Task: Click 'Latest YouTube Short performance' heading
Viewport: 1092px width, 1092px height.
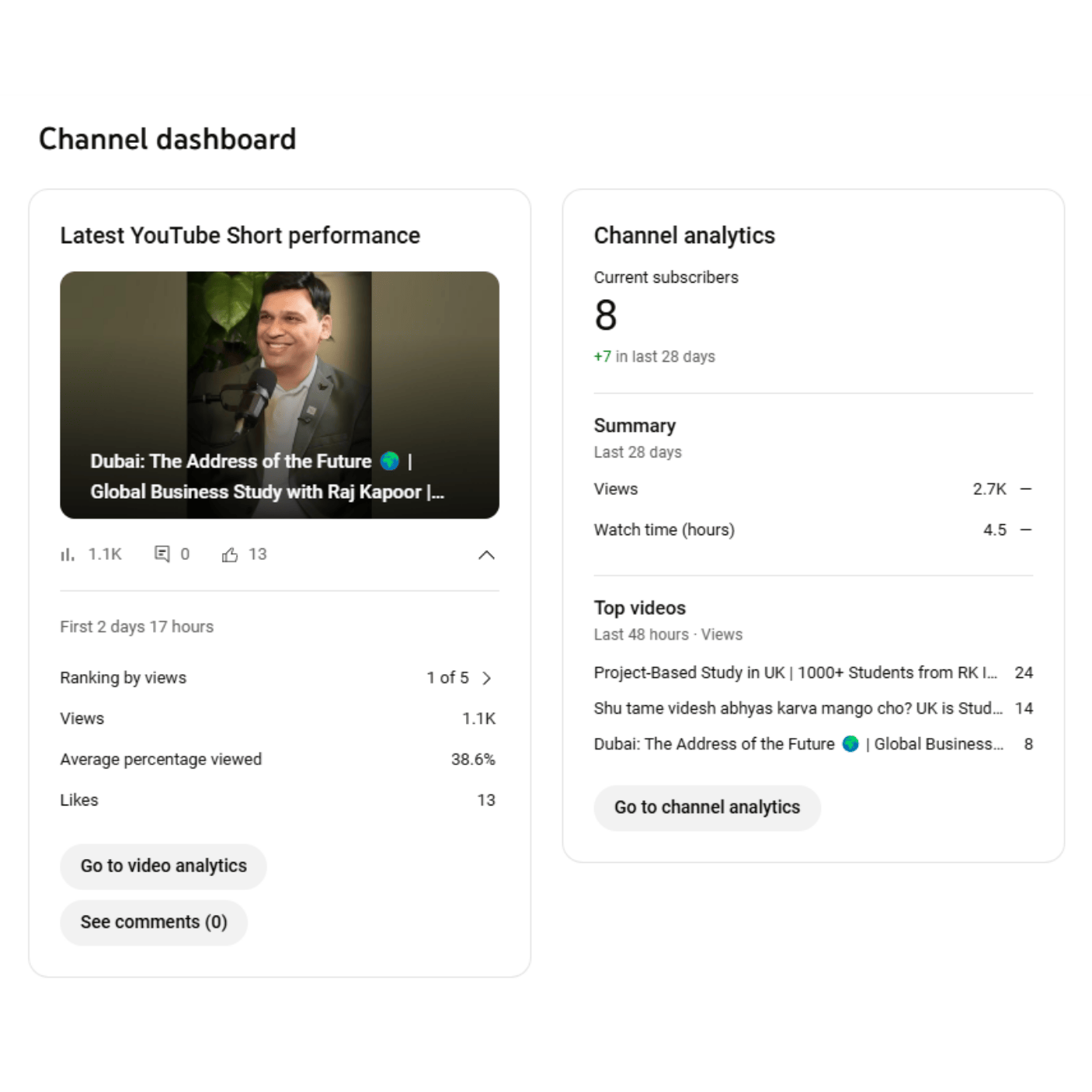Action: (x=240, y=235)
